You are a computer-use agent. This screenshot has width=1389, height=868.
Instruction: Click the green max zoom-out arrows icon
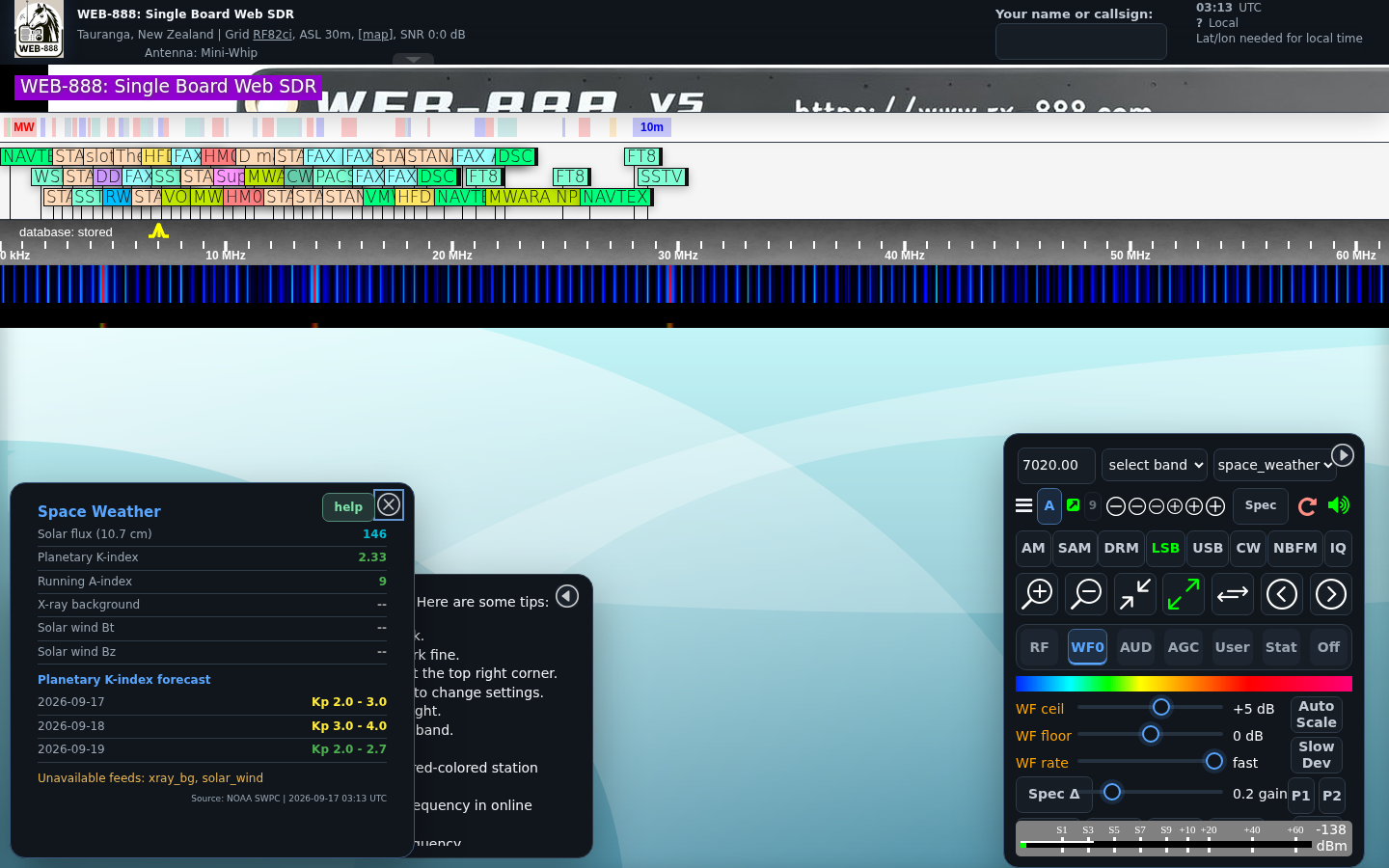click(1184, 594)
